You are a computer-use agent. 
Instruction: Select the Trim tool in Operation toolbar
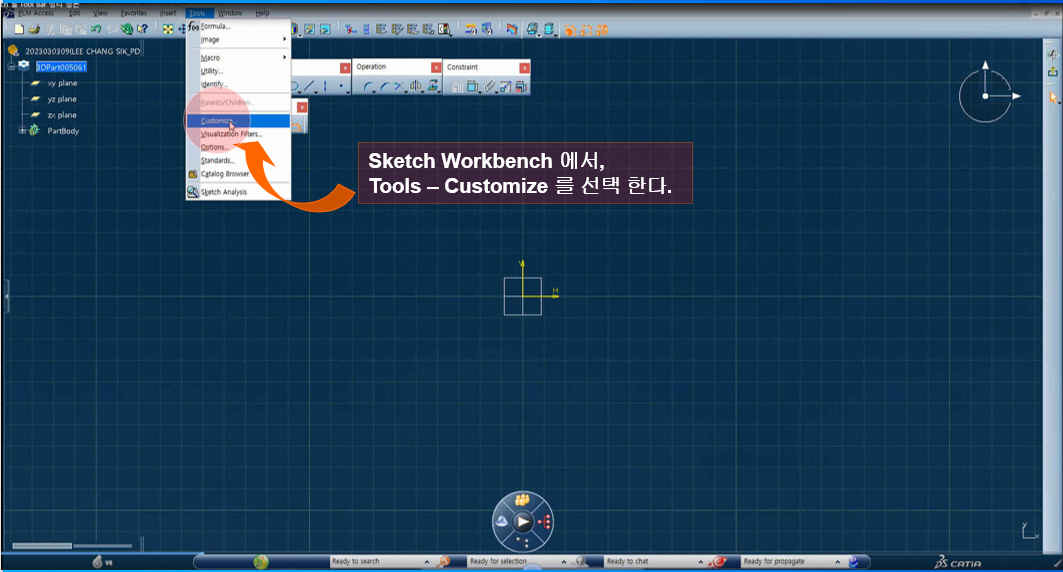399,87
